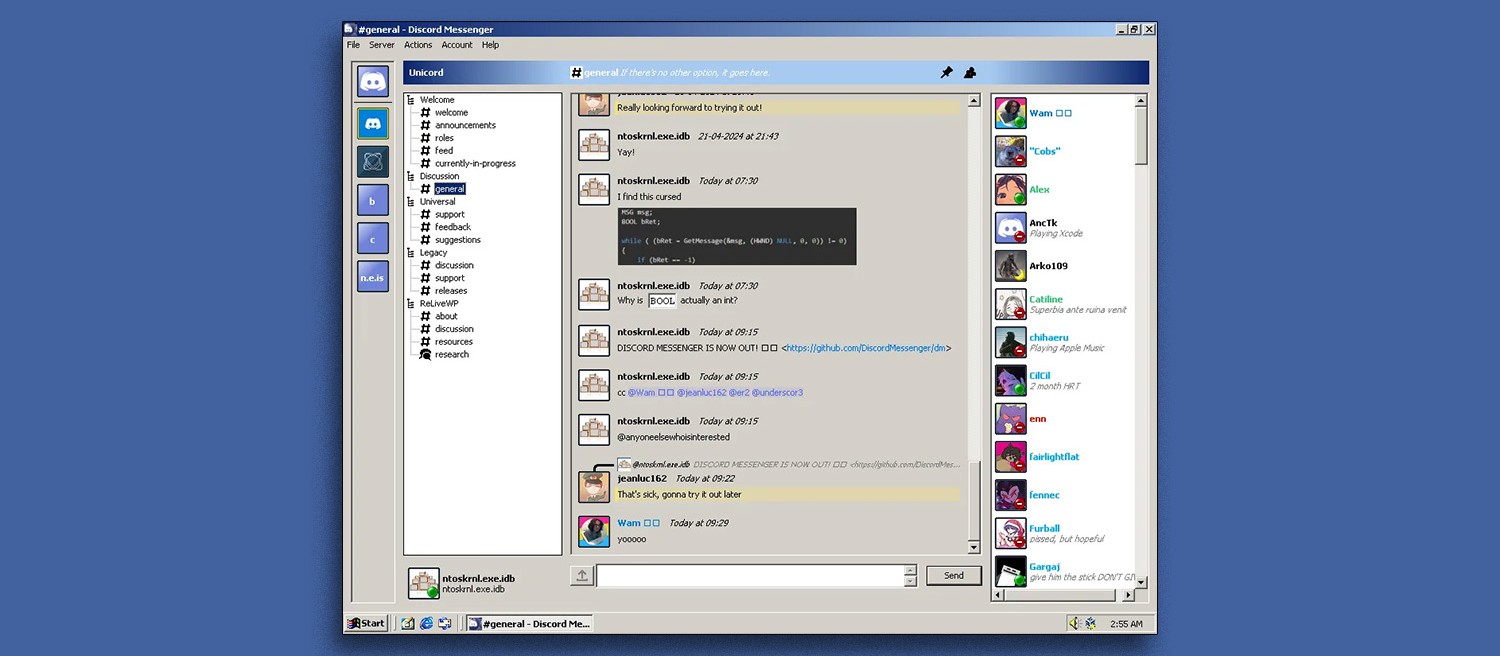Toggle the member list icon in header
Screen dimensions: 1500x656
pos(969,73)
